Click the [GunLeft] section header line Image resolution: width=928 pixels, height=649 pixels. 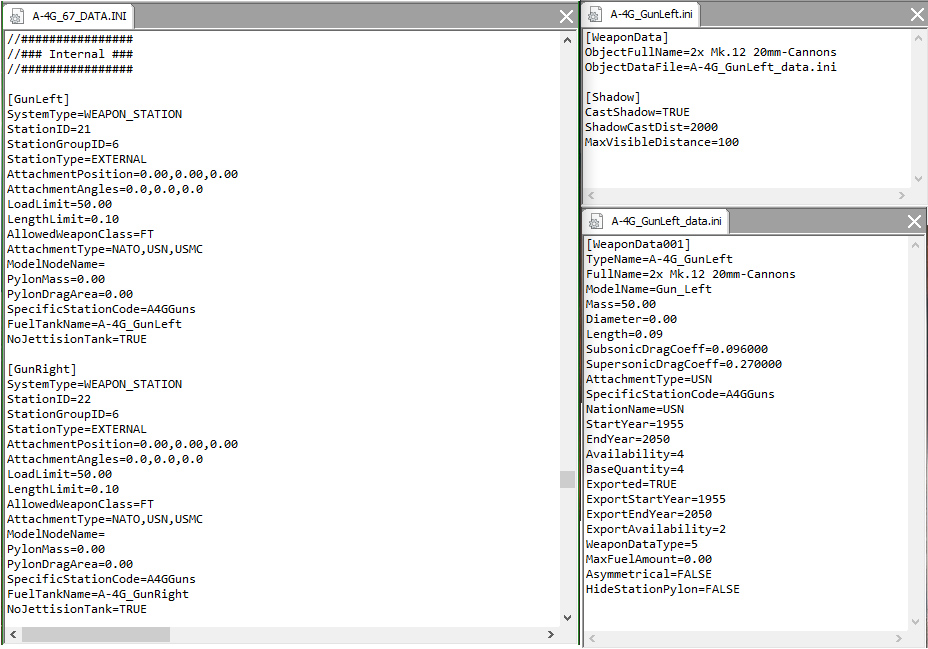point(38,99)
